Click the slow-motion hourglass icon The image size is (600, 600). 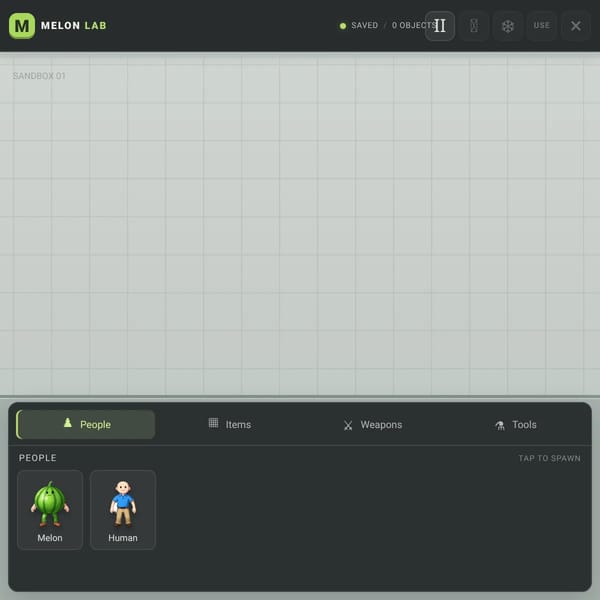(474, 26)
